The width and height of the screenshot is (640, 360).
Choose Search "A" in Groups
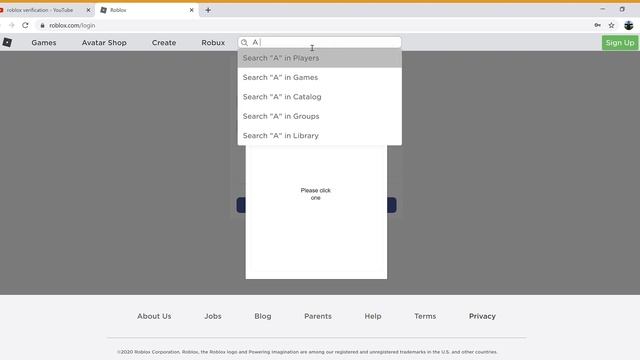[x=320, y=116]
